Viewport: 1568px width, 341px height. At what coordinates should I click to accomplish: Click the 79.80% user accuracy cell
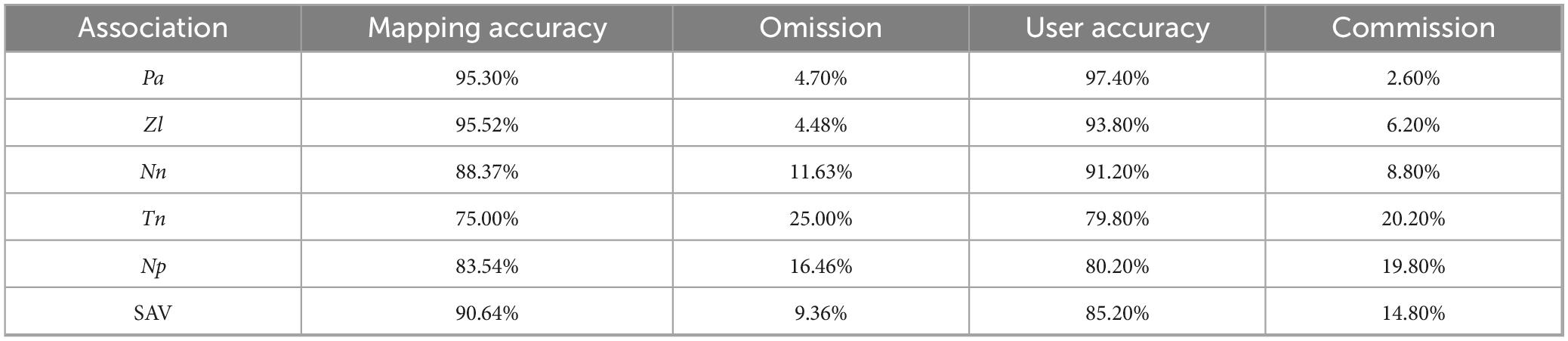[1117, 219]
